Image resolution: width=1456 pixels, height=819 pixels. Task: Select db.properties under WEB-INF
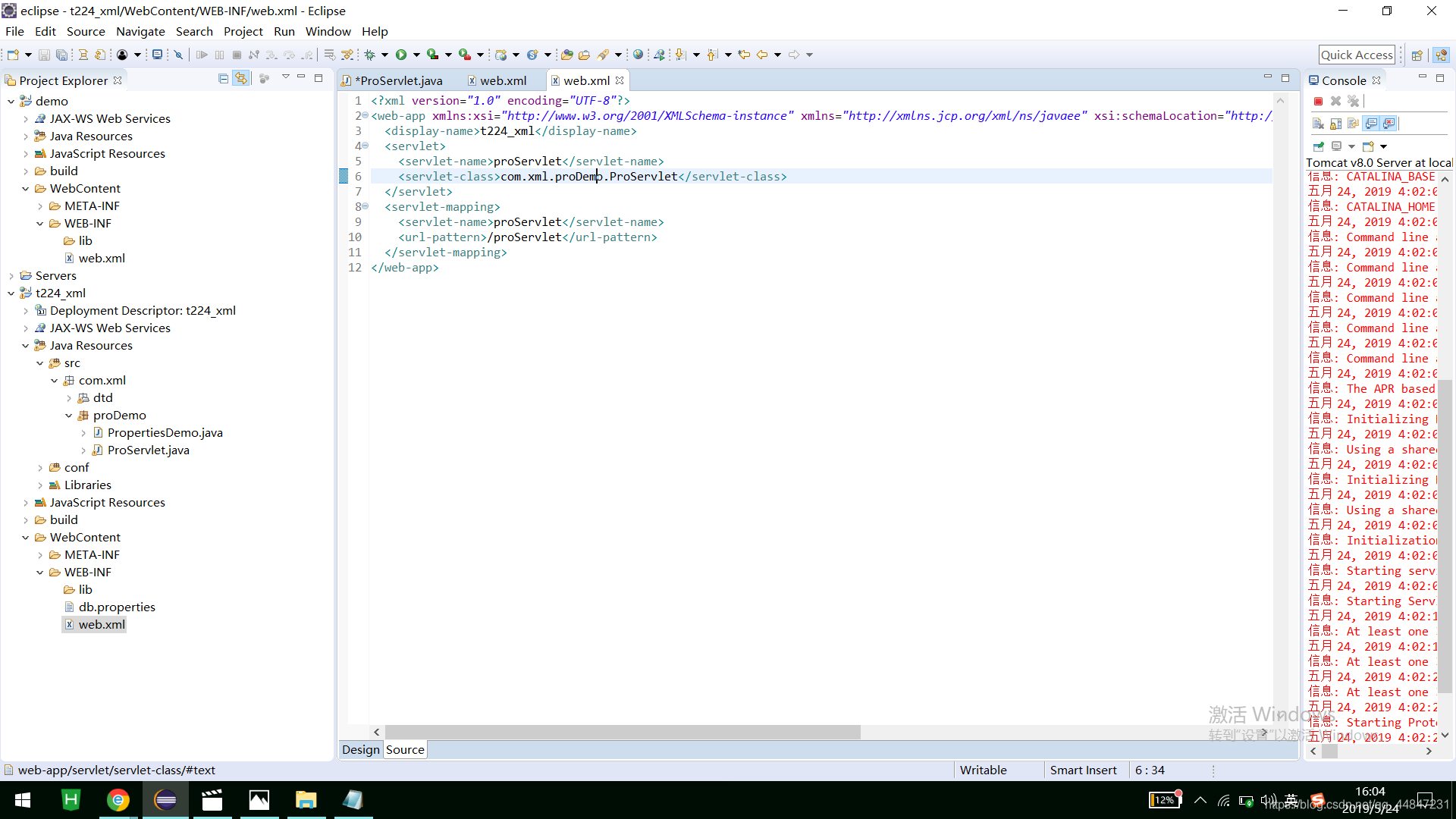[x=117, y=607]
